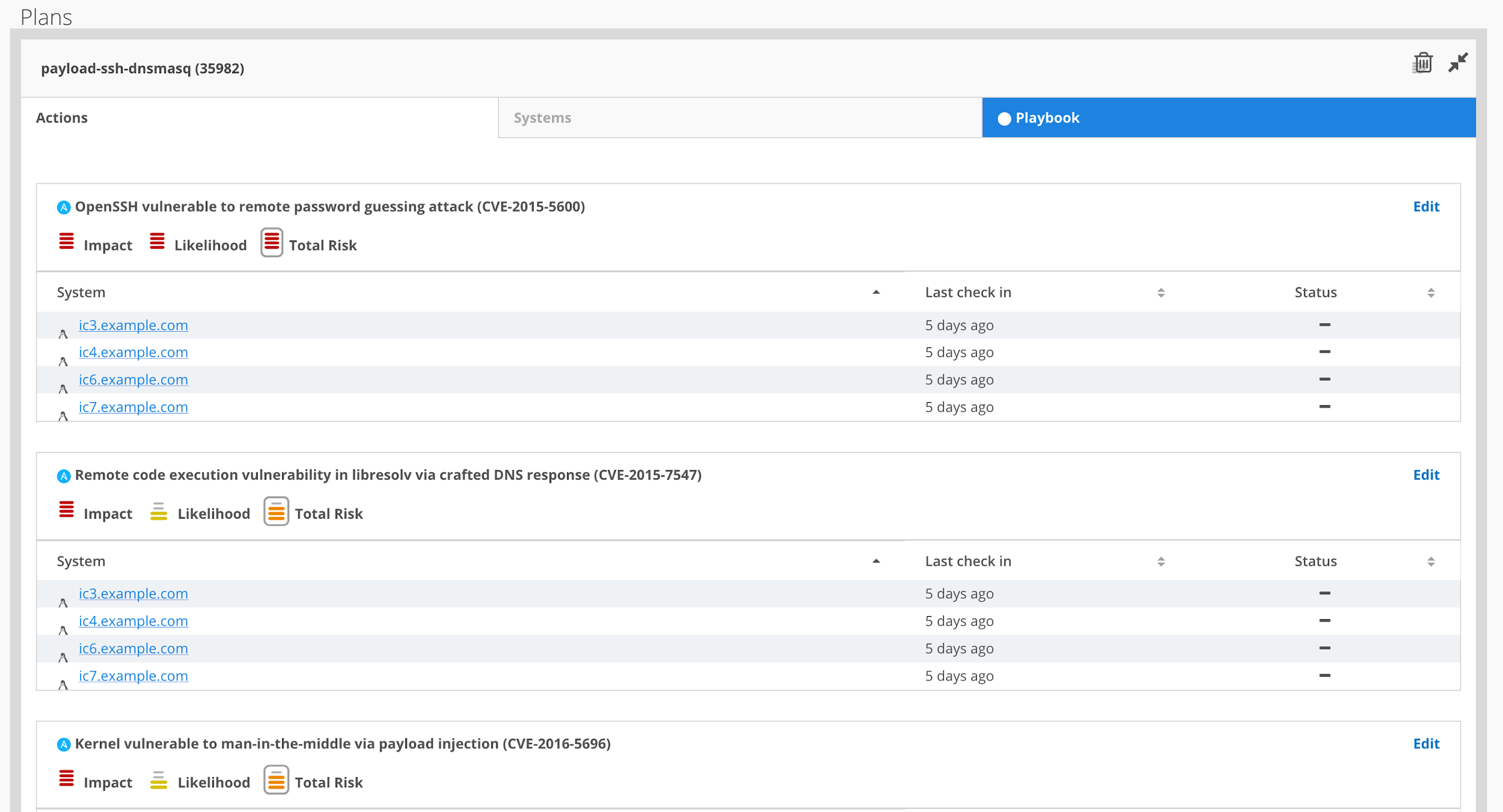Viewport: 1503px width, 812px height.
Task: Sort libresolv table by Status arrows
Action: [x=1431, y=561]
